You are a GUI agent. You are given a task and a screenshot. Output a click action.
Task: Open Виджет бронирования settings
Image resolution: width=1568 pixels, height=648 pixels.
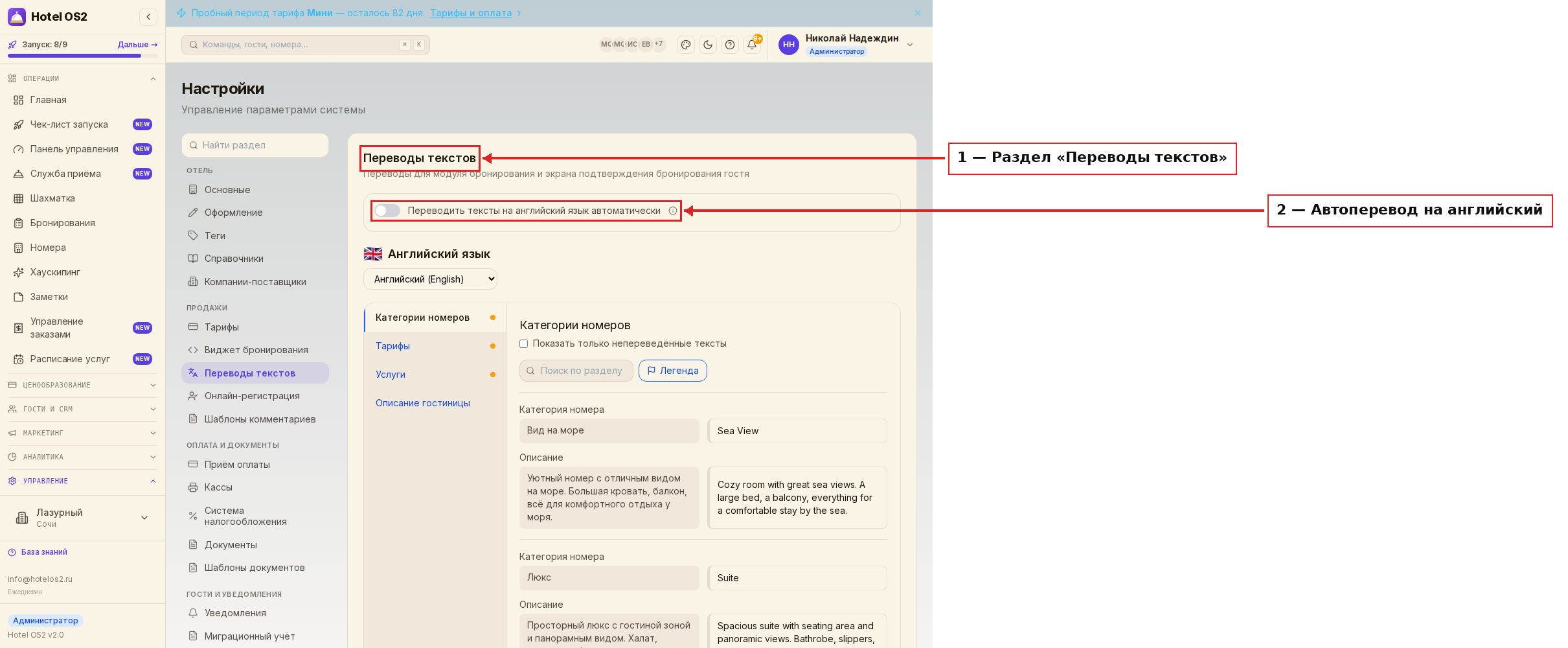tap(255, 350)
